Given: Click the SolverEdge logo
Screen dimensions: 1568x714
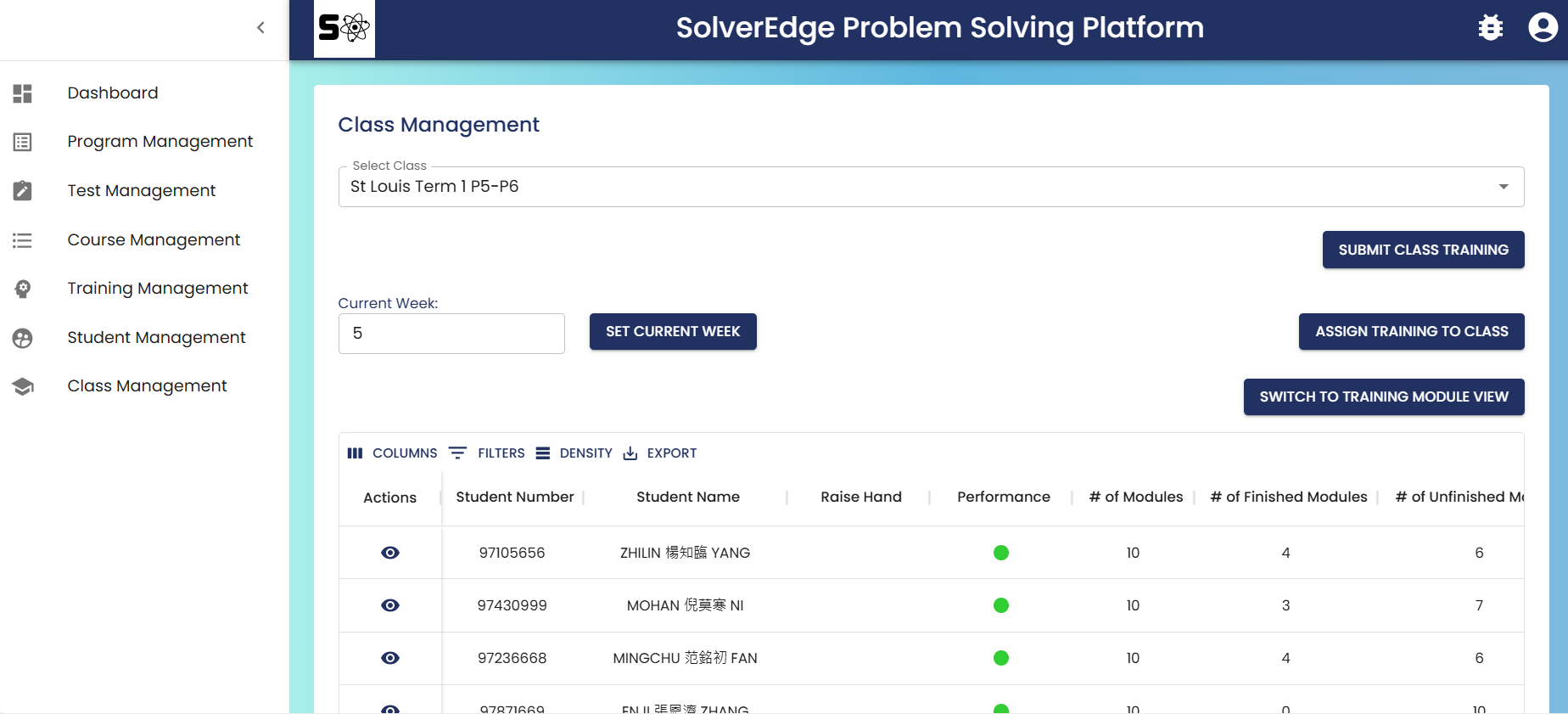Looking at the screenshot, I should (x=344, y=29).
